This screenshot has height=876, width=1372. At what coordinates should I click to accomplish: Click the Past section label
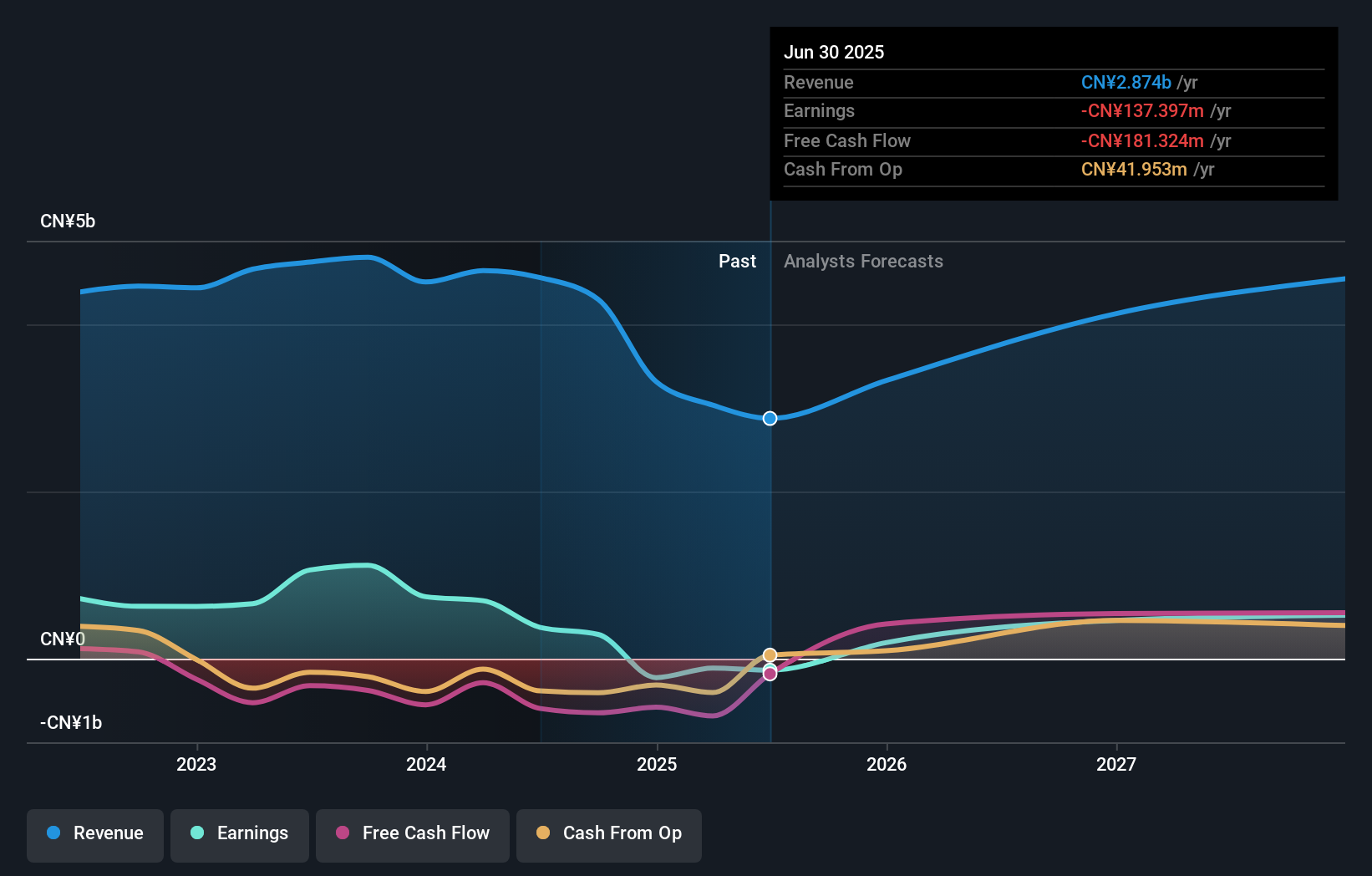[737, 262]
